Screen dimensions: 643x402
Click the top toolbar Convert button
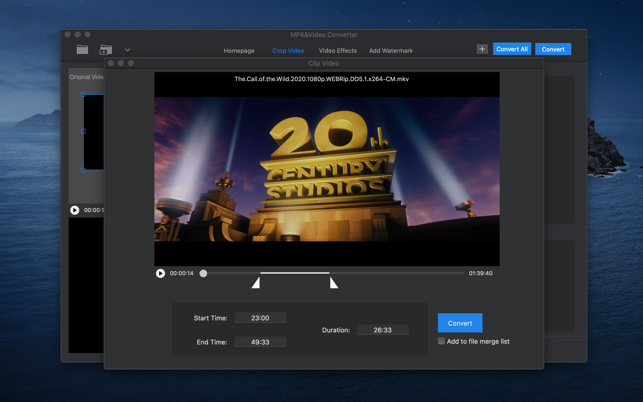point(553,49)
